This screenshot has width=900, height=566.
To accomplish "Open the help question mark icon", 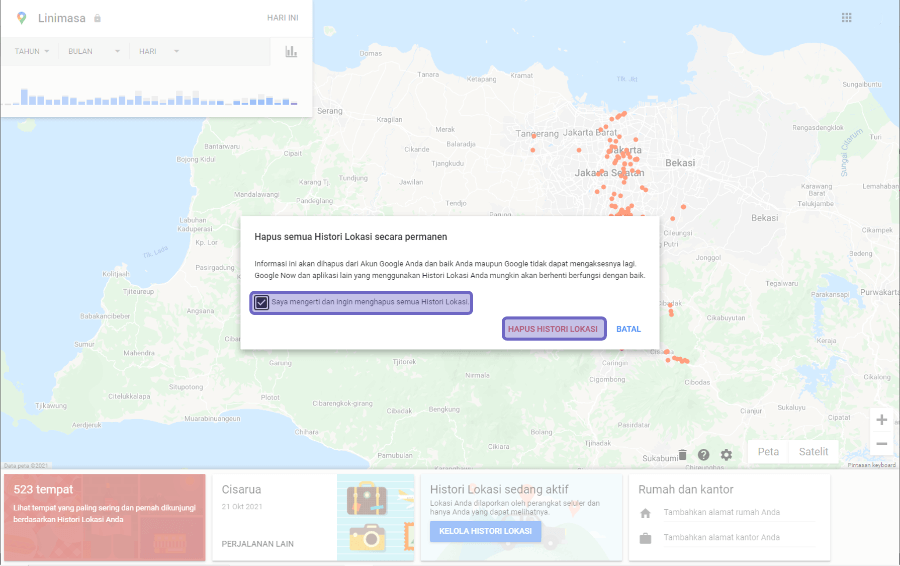I will point(704,455).
